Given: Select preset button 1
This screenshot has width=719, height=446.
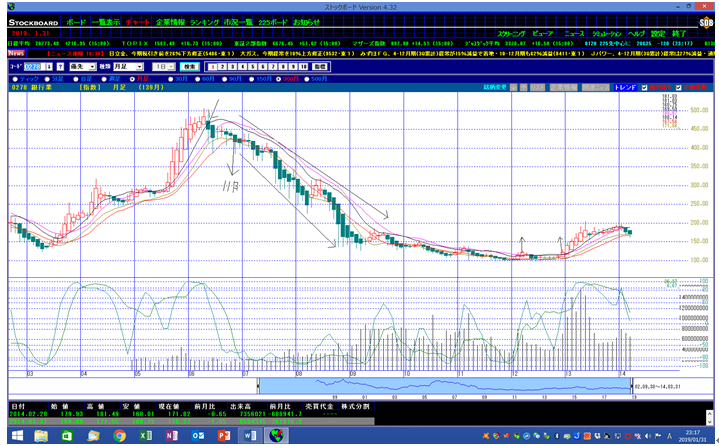Looking at the screenshot, I should click(212, 66).
